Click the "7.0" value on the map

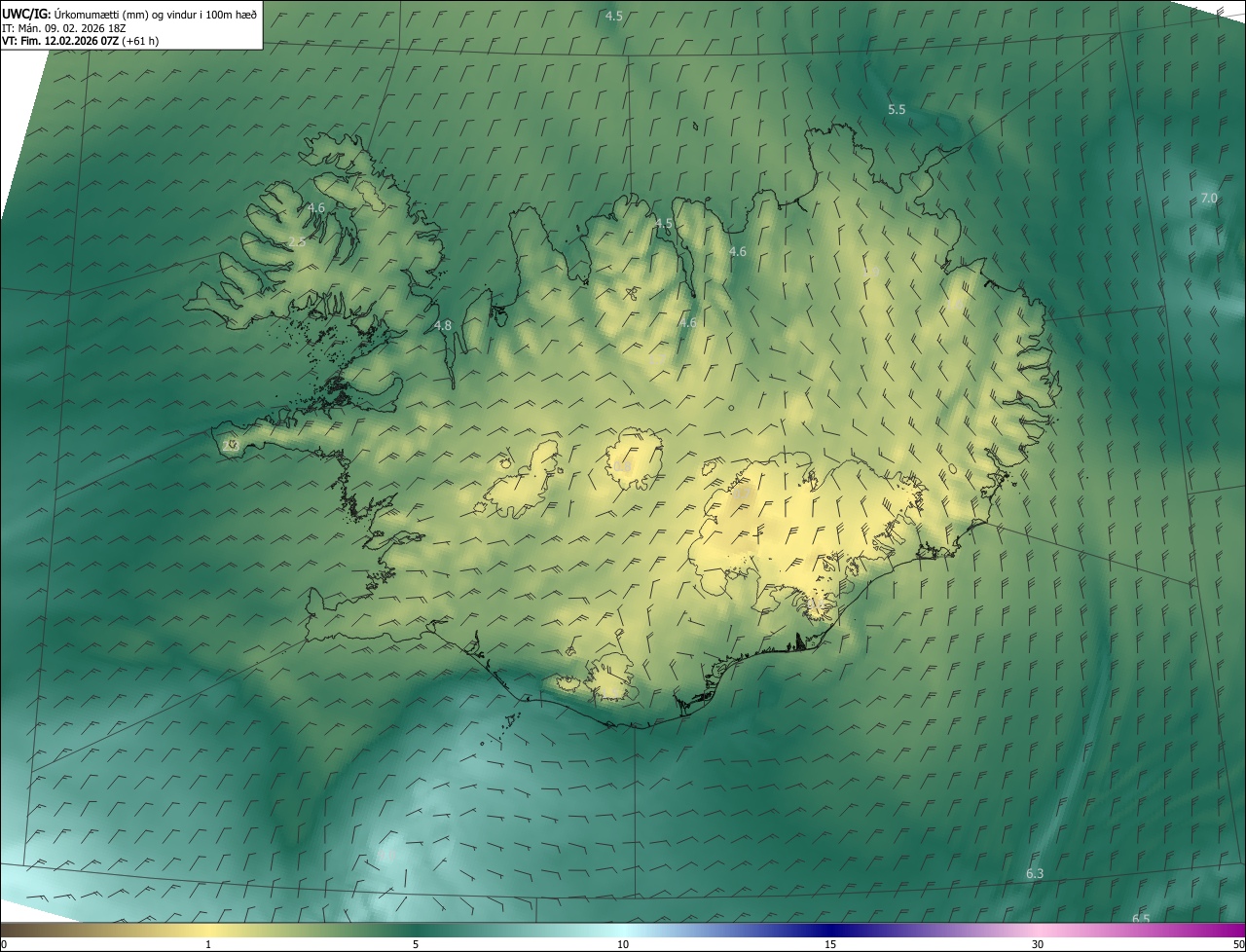point(1209,198)
